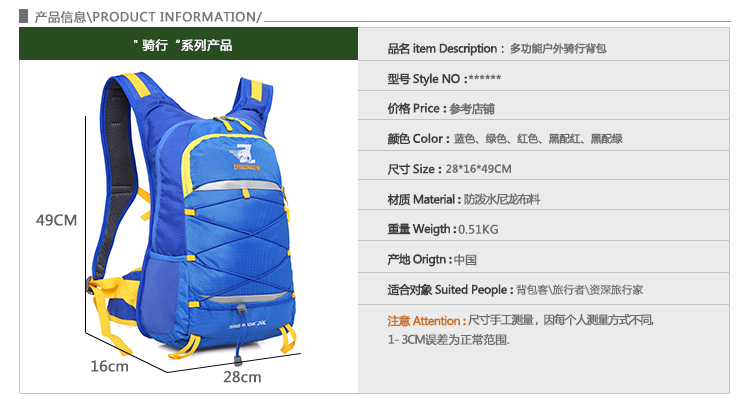Image resolution: width=750 pixels, height=403 pixels.
Task: Click the 49CM height dimension label
Action: (x=56, y=220)
